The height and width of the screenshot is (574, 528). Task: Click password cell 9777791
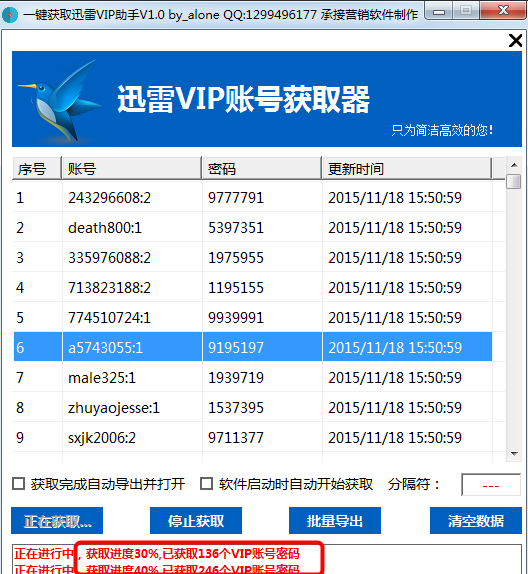tap(236, 198)
